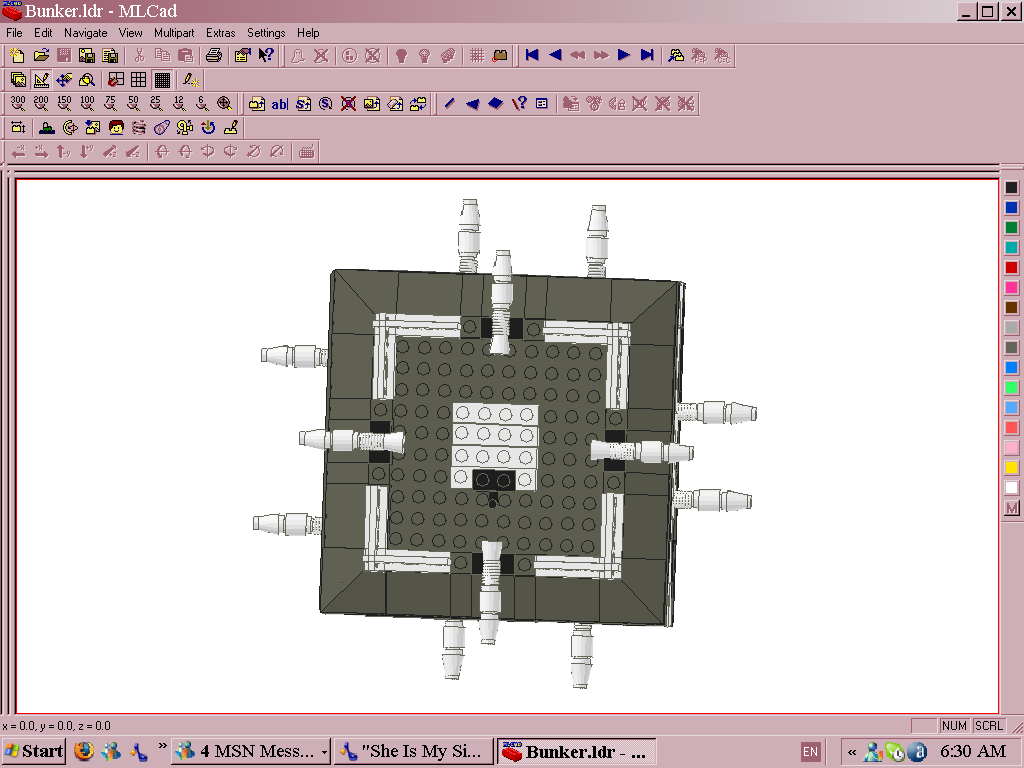Click the EN language indicator
Image resolution: width=1024 pixels, height=768 pixels.
pyautogui.click(x=810, y=752)
